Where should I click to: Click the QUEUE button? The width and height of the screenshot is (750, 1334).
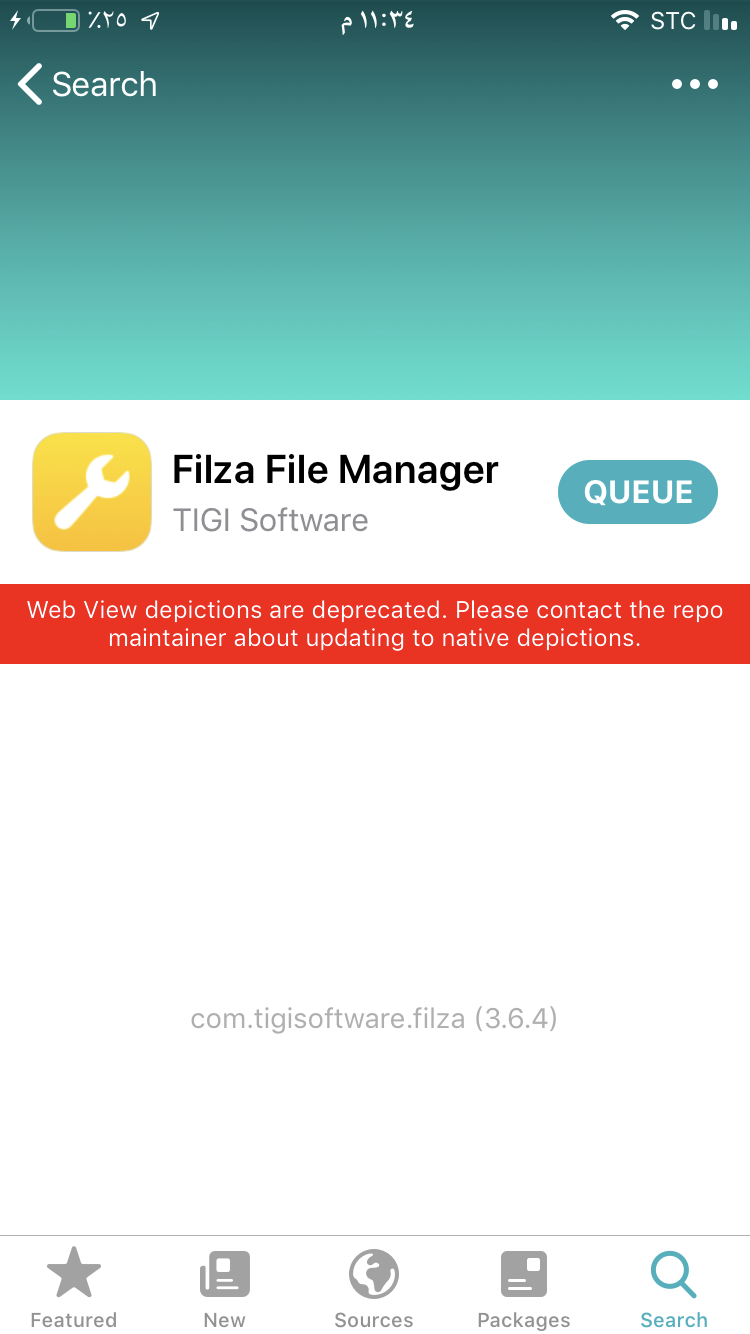point(638,492)
